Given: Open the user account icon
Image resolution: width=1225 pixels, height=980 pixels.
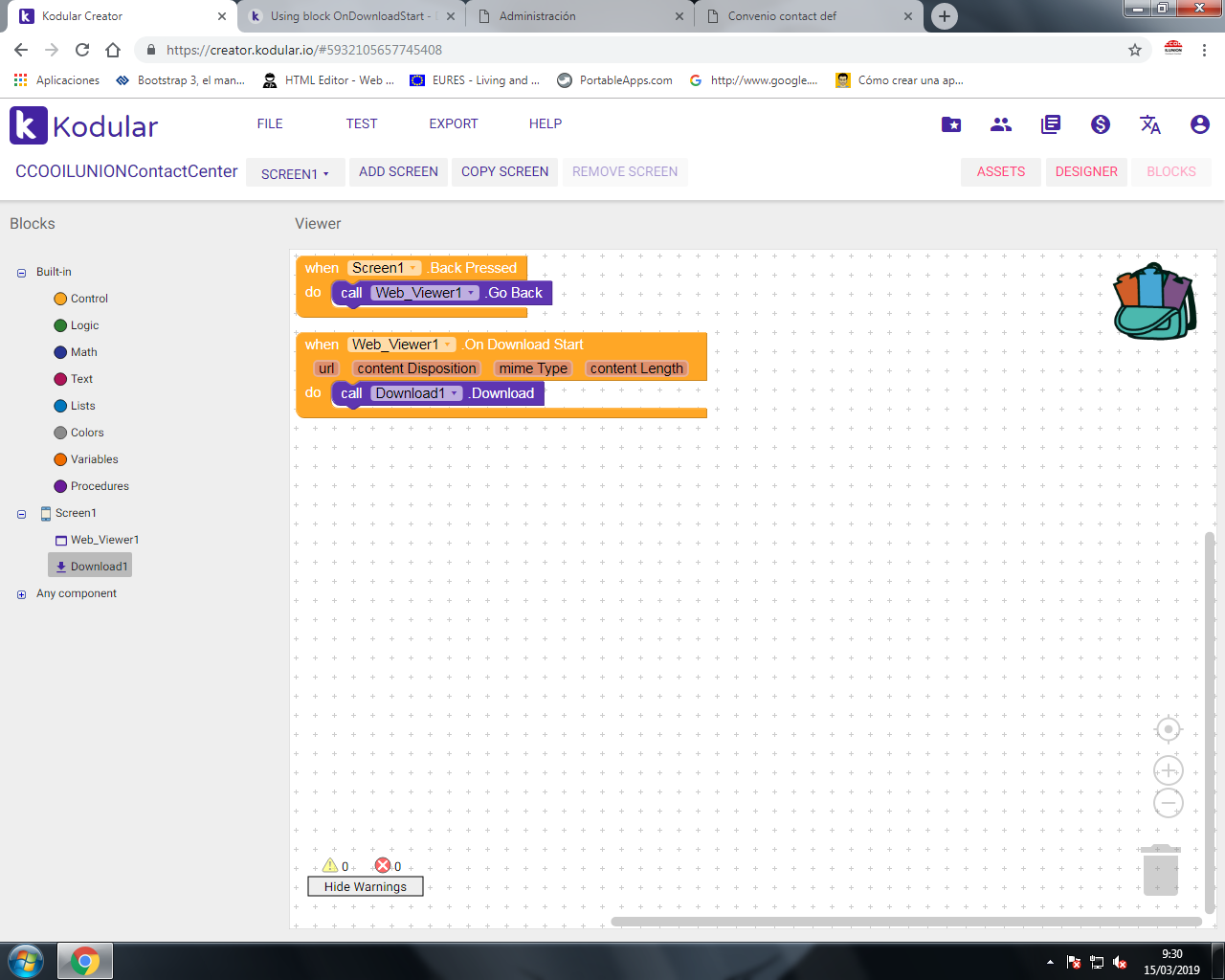Looking at the screenshot, I should [x=1199, y=124].
